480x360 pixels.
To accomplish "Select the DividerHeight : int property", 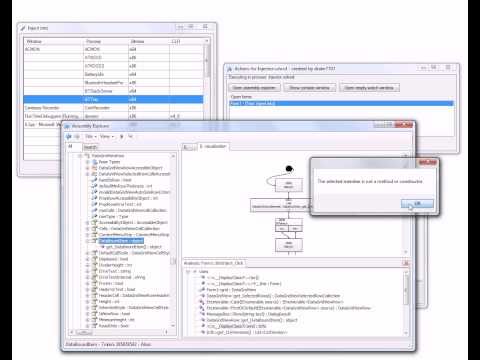I will 115,265.
